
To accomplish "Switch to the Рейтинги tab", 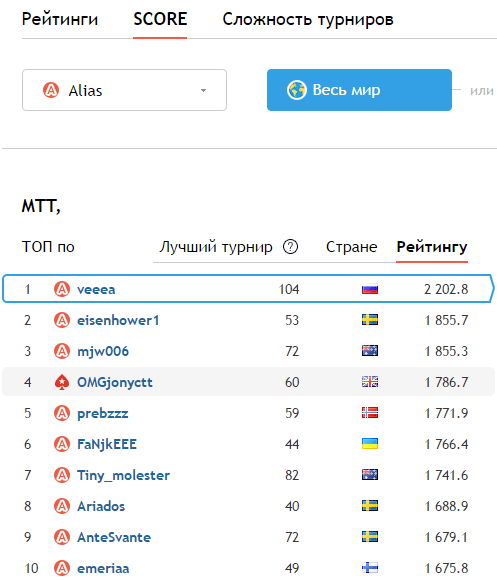I will pos(60,19).
